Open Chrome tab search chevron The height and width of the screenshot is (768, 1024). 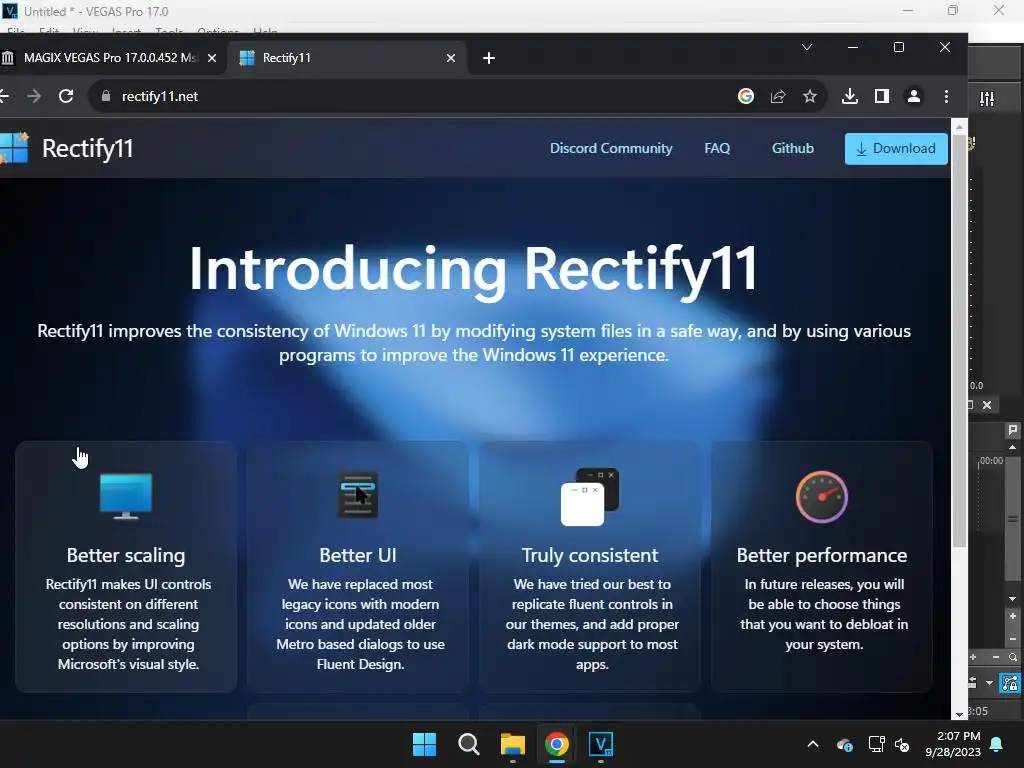pyautogui.click(x=807, y=47)
